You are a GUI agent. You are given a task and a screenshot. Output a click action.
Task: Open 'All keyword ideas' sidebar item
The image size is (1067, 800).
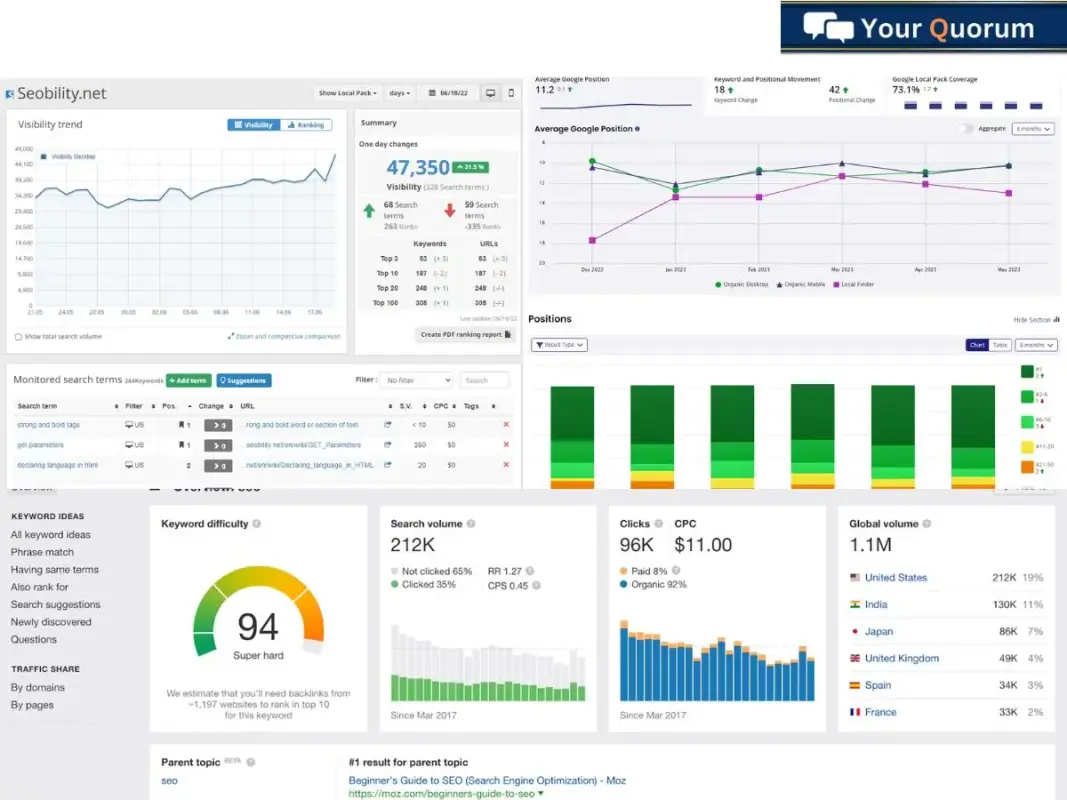[50, 535]
